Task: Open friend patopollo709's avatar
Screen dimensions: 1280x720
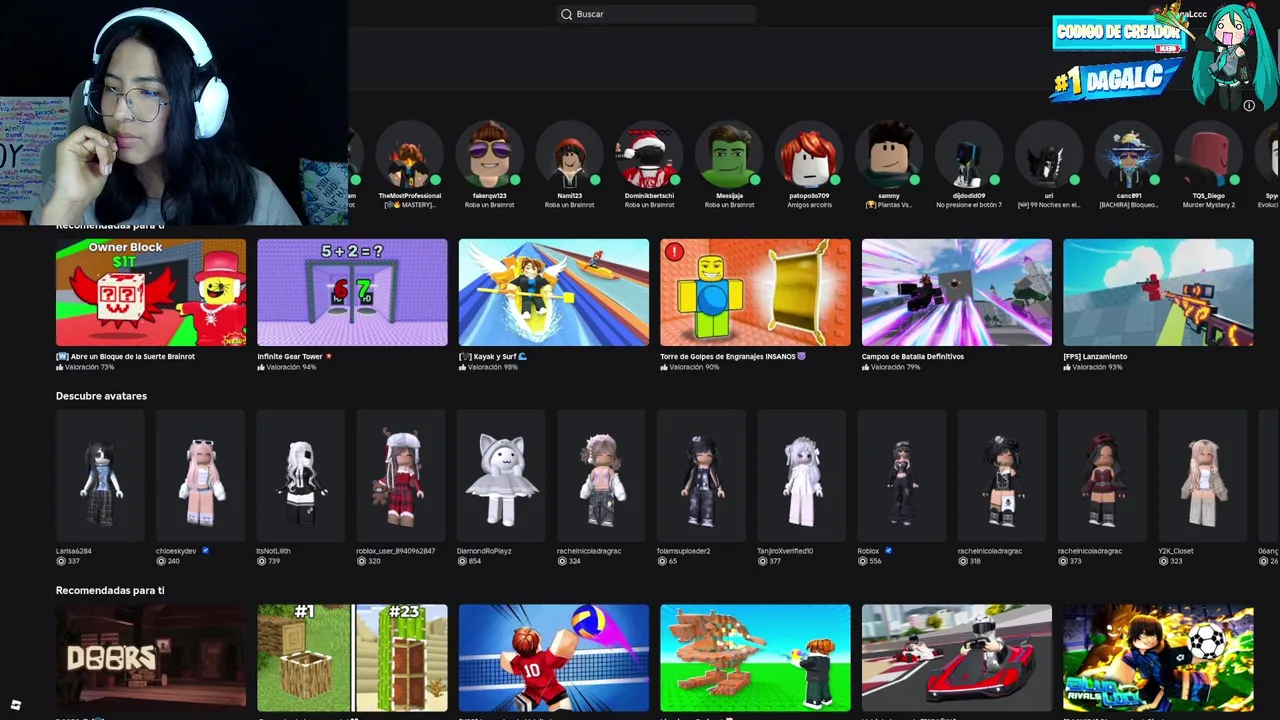Action: pos(808,154)
